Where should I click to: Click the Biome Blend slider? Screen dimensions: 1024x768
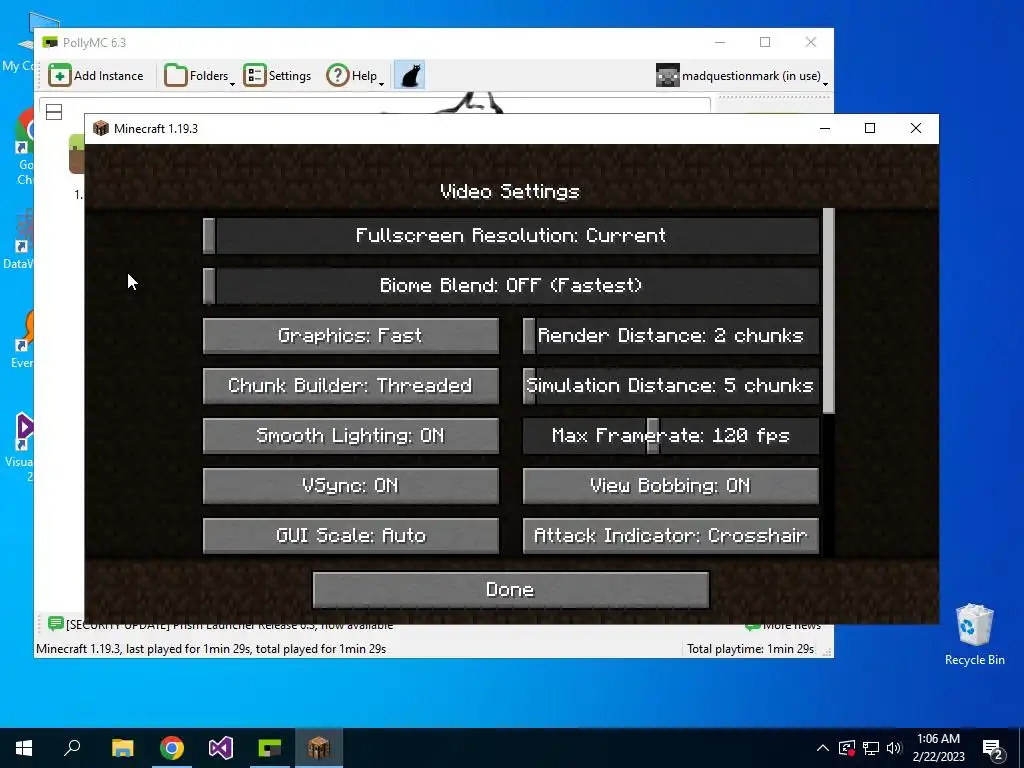(511, 285)
